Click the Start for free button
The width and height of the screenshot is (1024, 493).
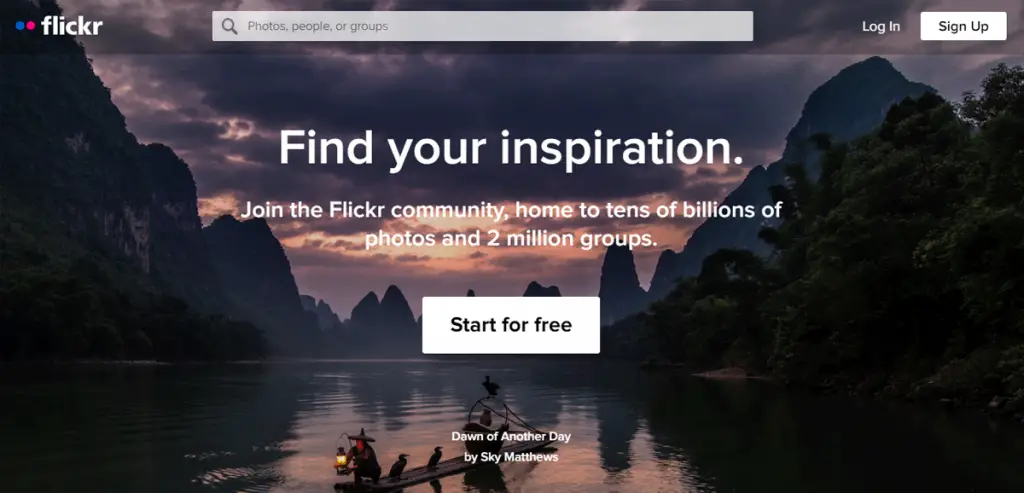(511, 325)
